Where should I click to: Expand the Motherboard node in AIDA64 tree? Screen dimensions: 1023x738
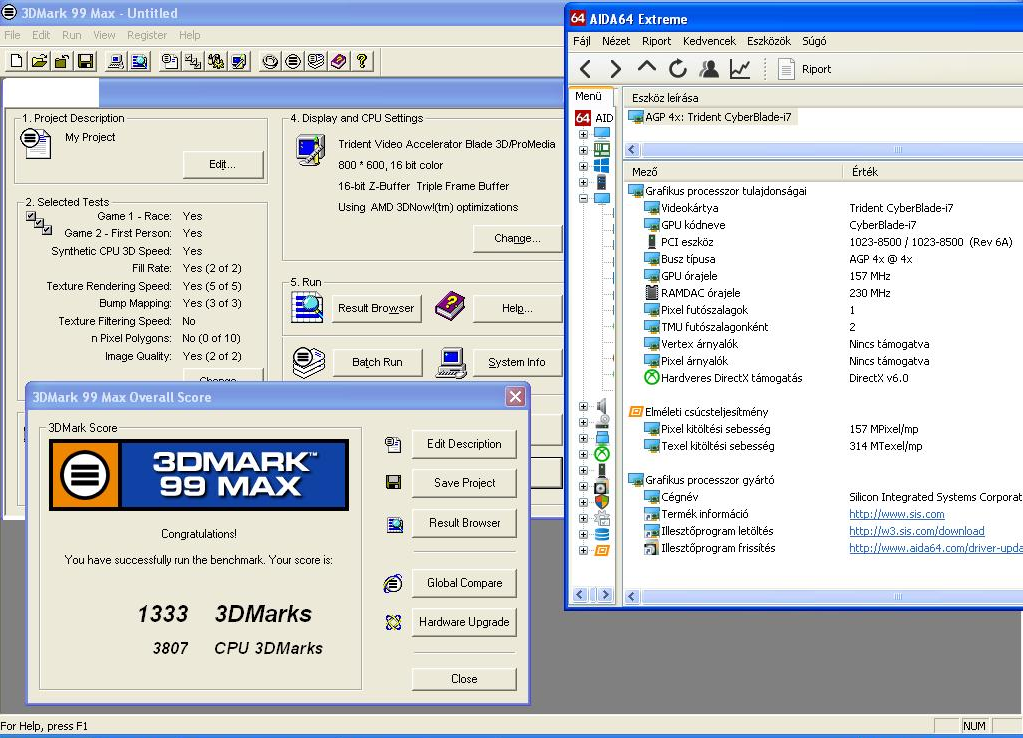pos(583,150)
